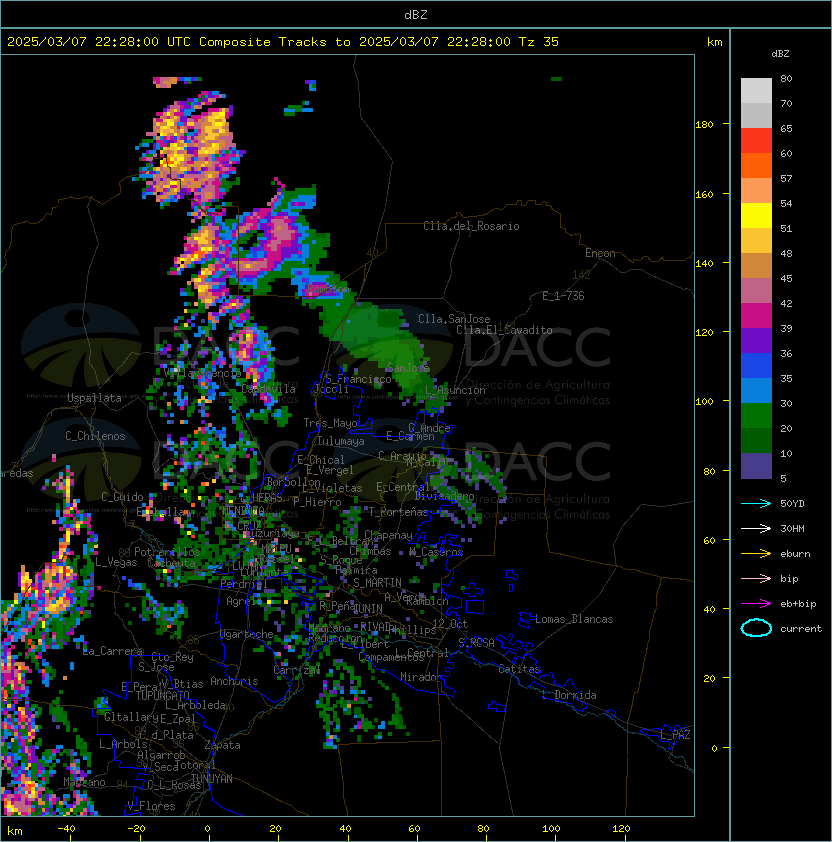Click the 'L_Dormida' map label
The height and width of the screenshot is (842, 832).
click(569, 695)
